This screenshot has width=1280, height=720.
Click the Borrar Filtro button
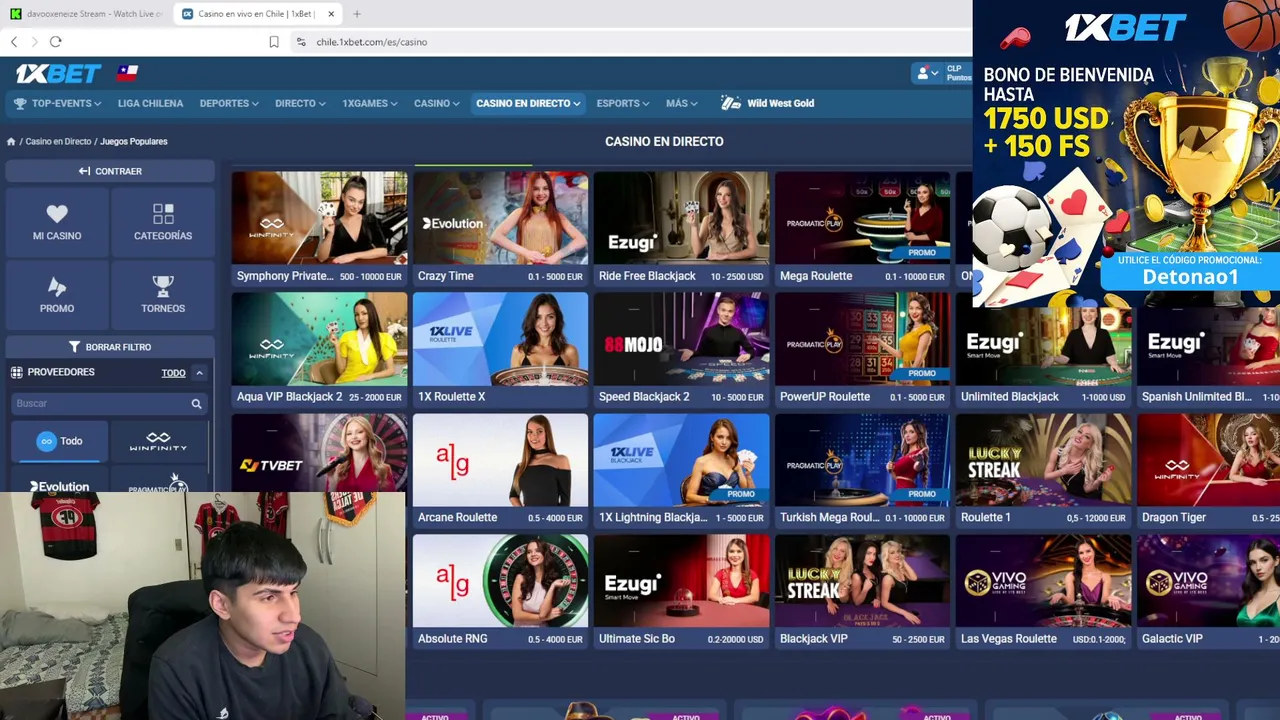pyautogui.click(x=110, y=347)
